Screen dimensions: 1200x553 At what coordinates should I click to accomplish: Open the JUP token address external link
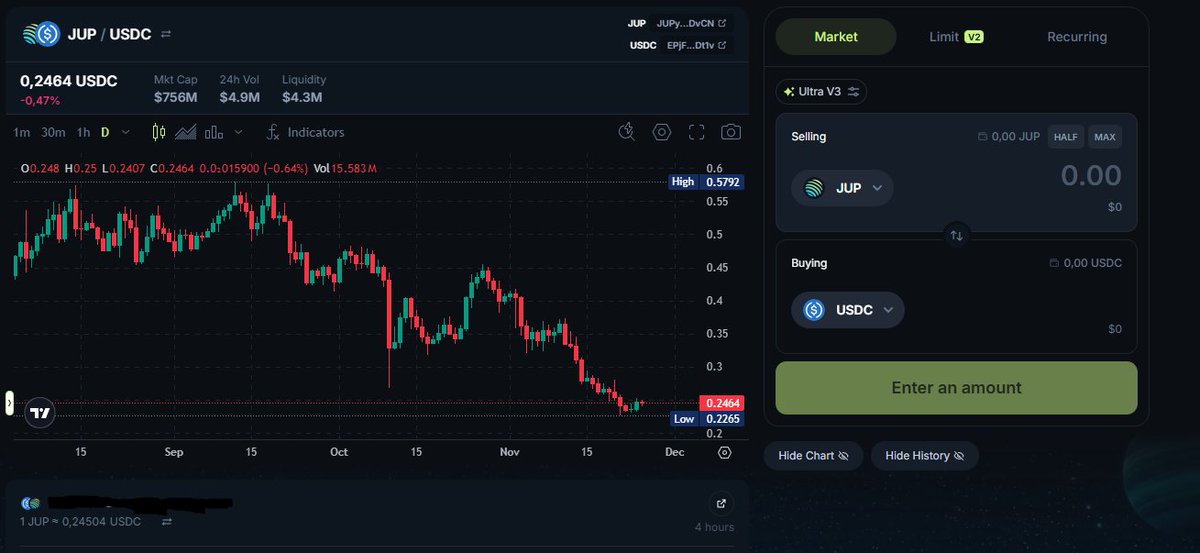[722, 22]
